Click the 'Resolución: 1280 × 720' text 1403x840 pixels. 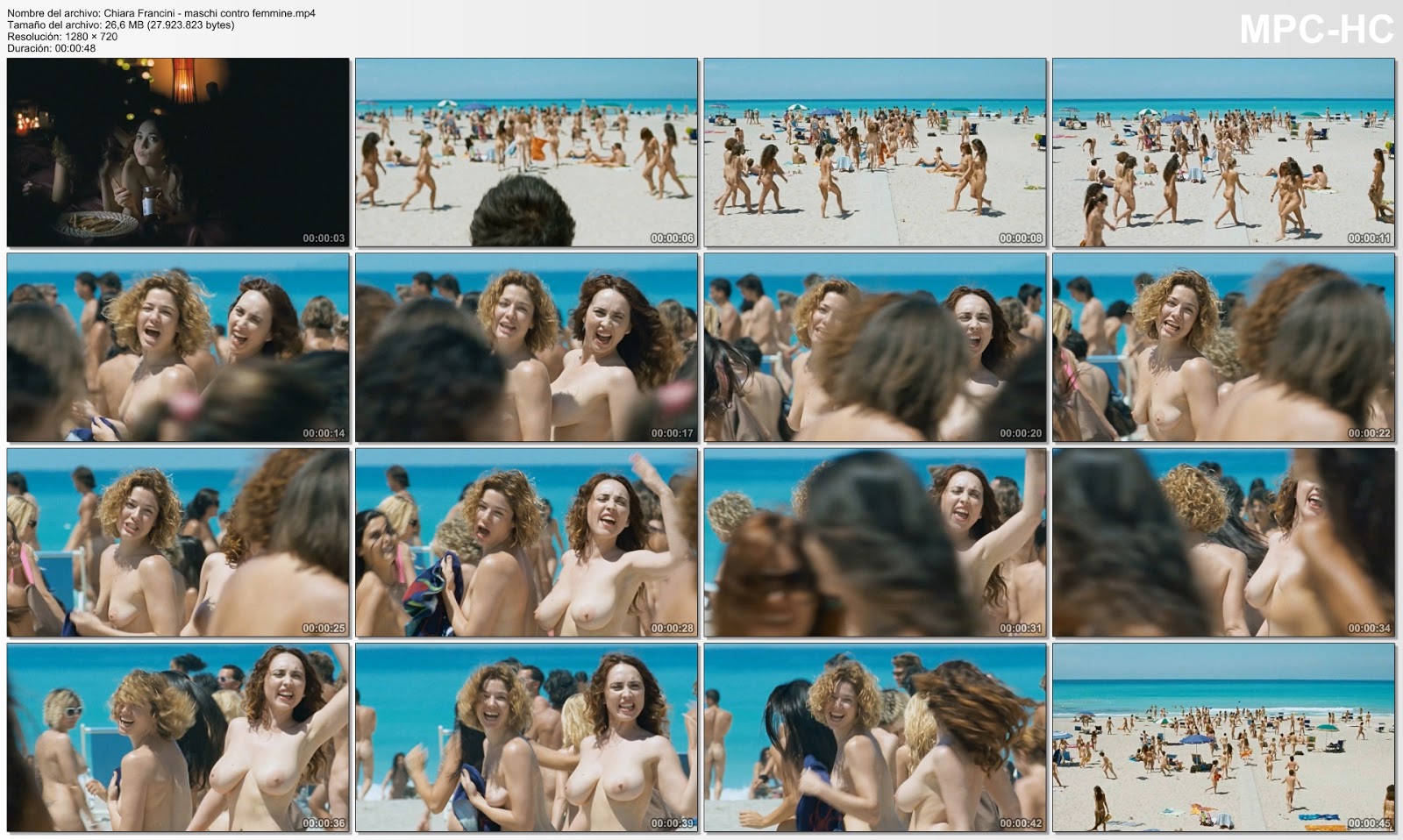(62, 37)
